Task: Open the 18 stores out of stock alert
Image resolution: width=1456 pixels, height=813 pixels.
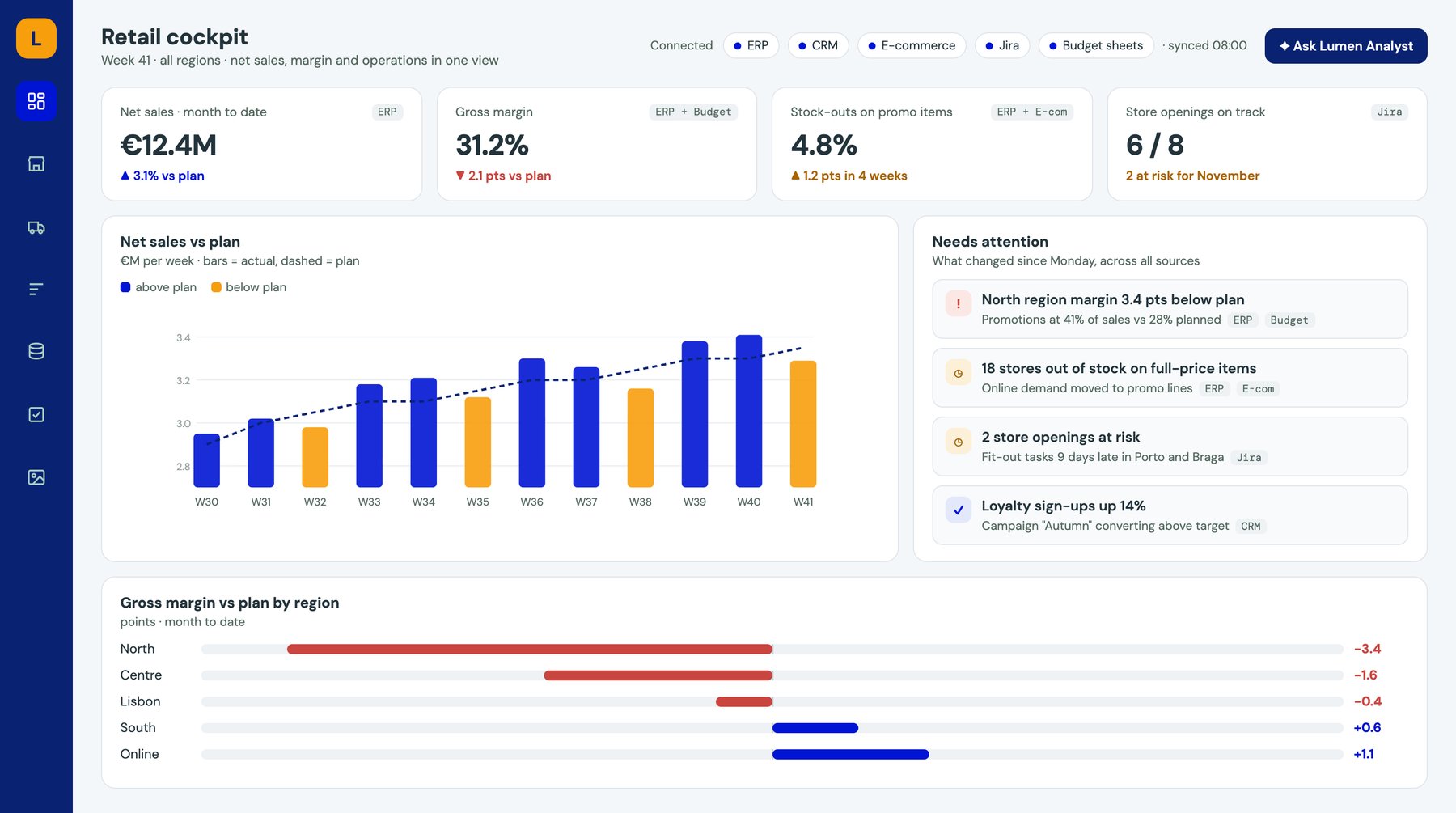Action: tap(1170, 378)
